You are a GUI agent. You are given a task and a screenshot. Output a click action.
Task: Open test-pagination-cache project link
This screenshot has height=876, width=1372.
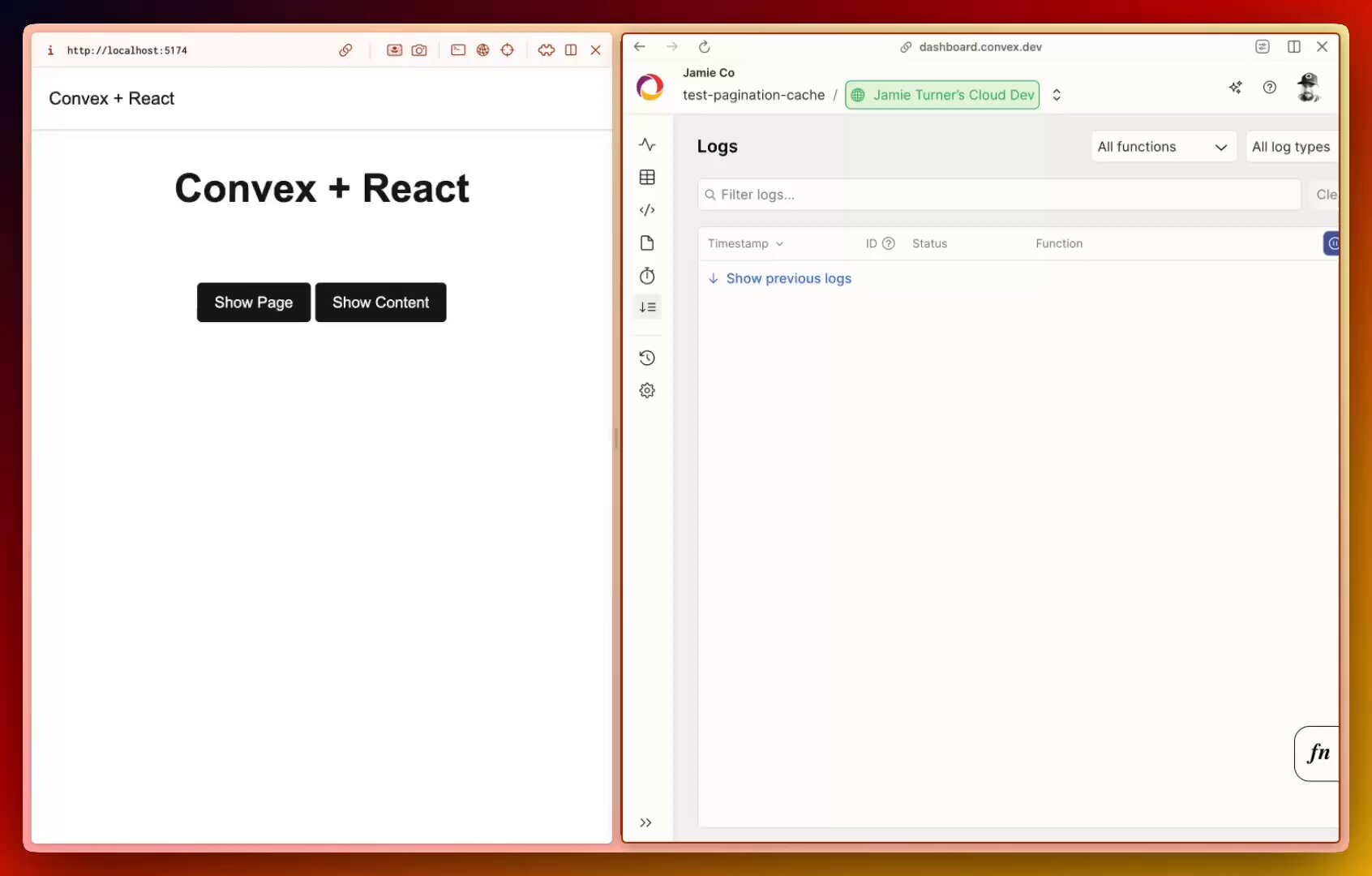(753, 95)
